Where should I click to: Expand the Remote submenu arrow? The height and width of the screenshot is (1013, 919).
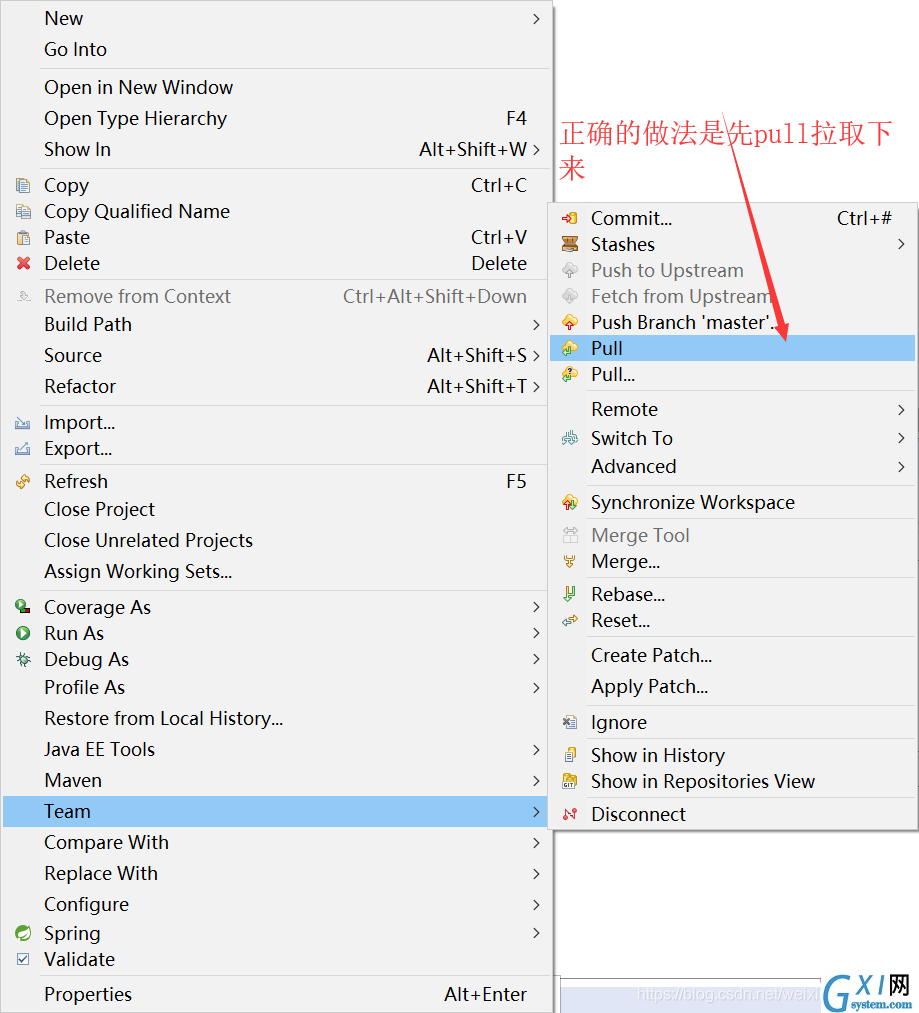point(901,410)
